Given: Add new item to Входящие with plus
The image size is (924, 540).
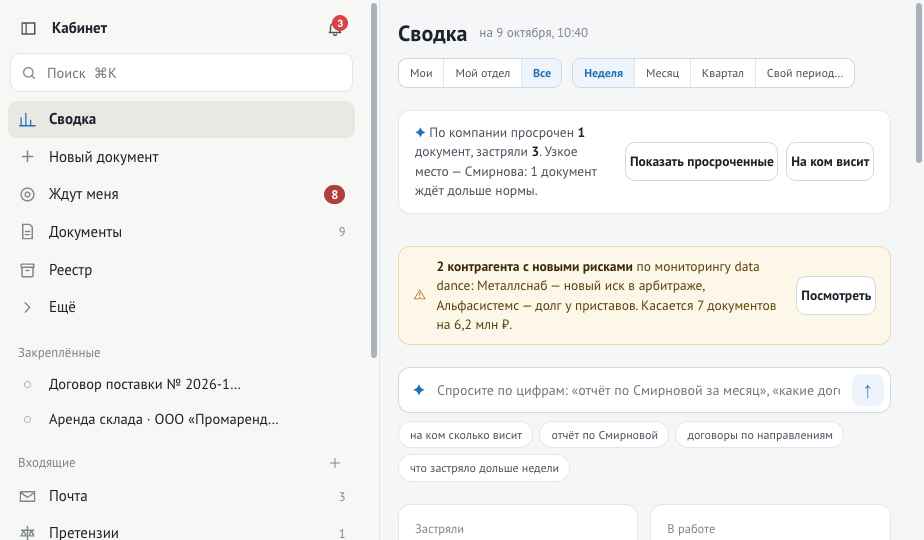Looking at the screenshot, I should pyautogui.click(x=335, y=463).
